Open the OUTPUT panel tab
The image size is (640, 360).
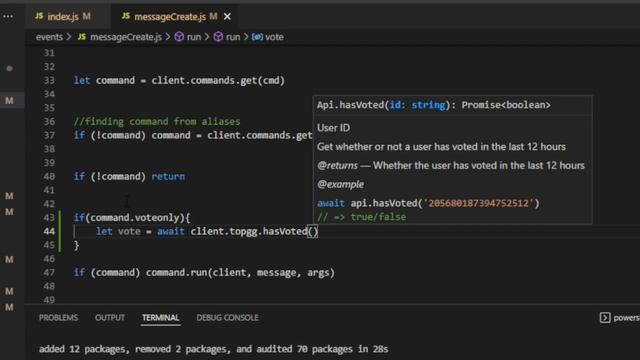pyautogui.click(x=110, y=318)
